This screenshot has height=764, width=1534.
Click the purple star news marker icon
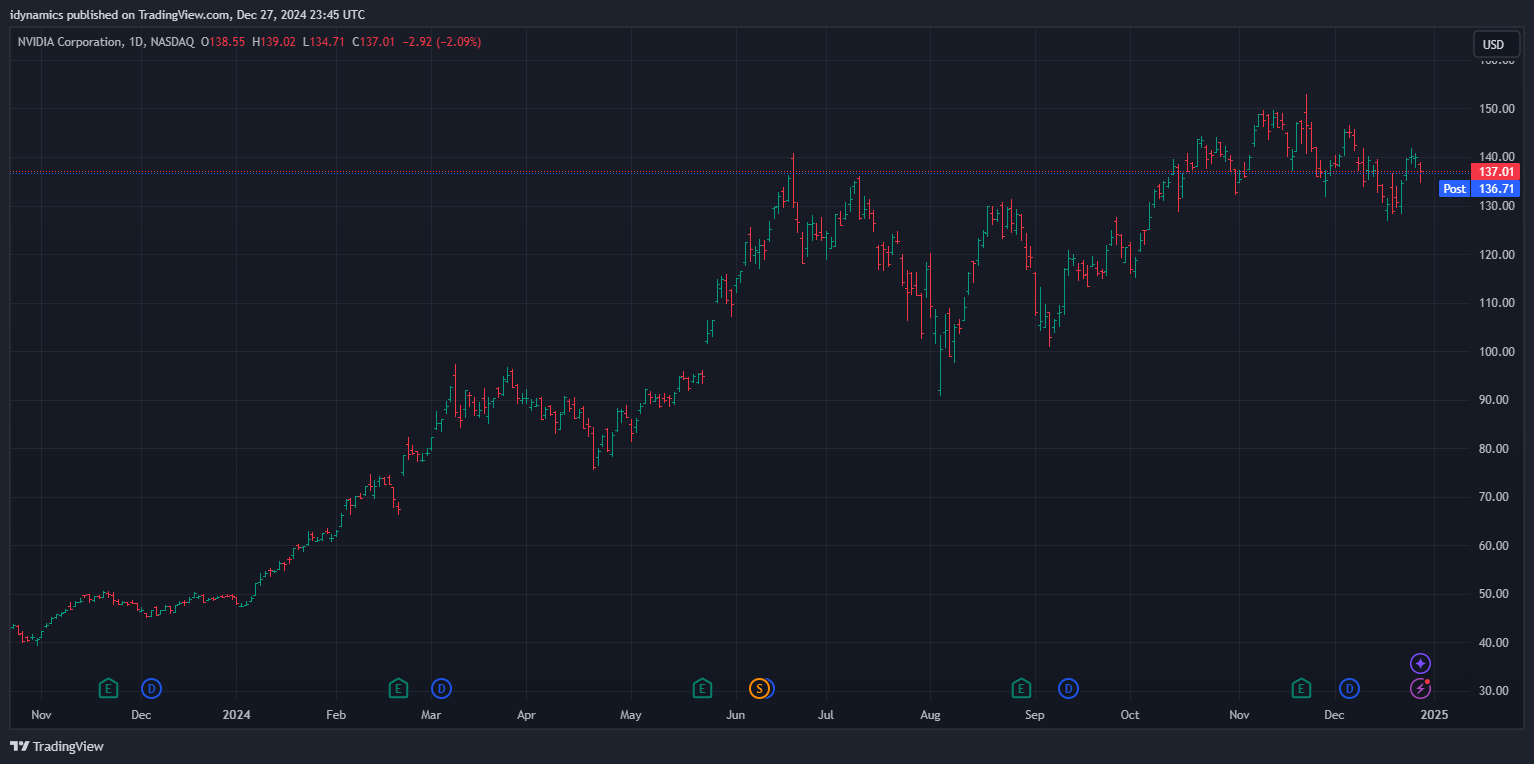click(1420, 664)
